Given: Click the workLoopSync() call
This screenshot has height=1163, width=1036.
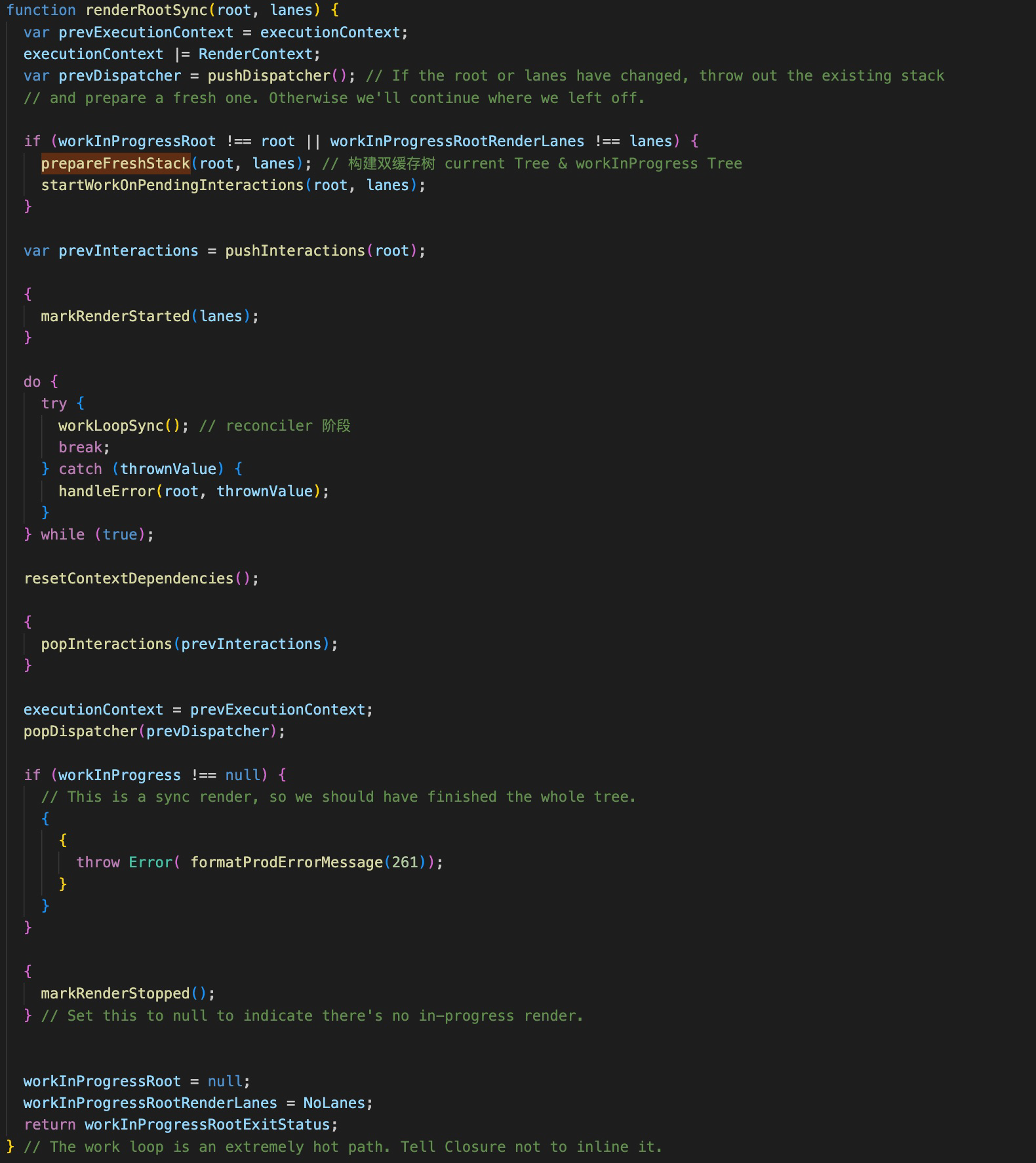Looking at the screenshot, I should (119, 425).
